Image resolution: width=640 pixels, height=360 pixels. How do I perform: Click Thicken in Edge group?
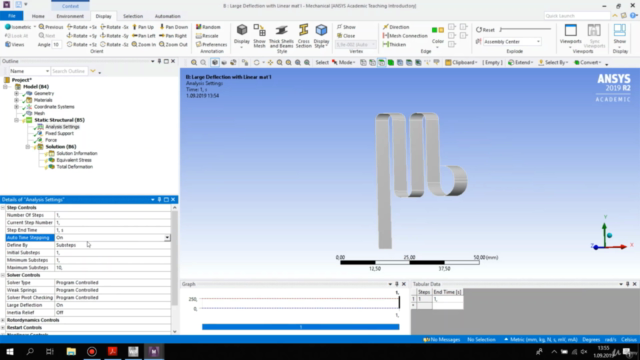coord(394,44)
